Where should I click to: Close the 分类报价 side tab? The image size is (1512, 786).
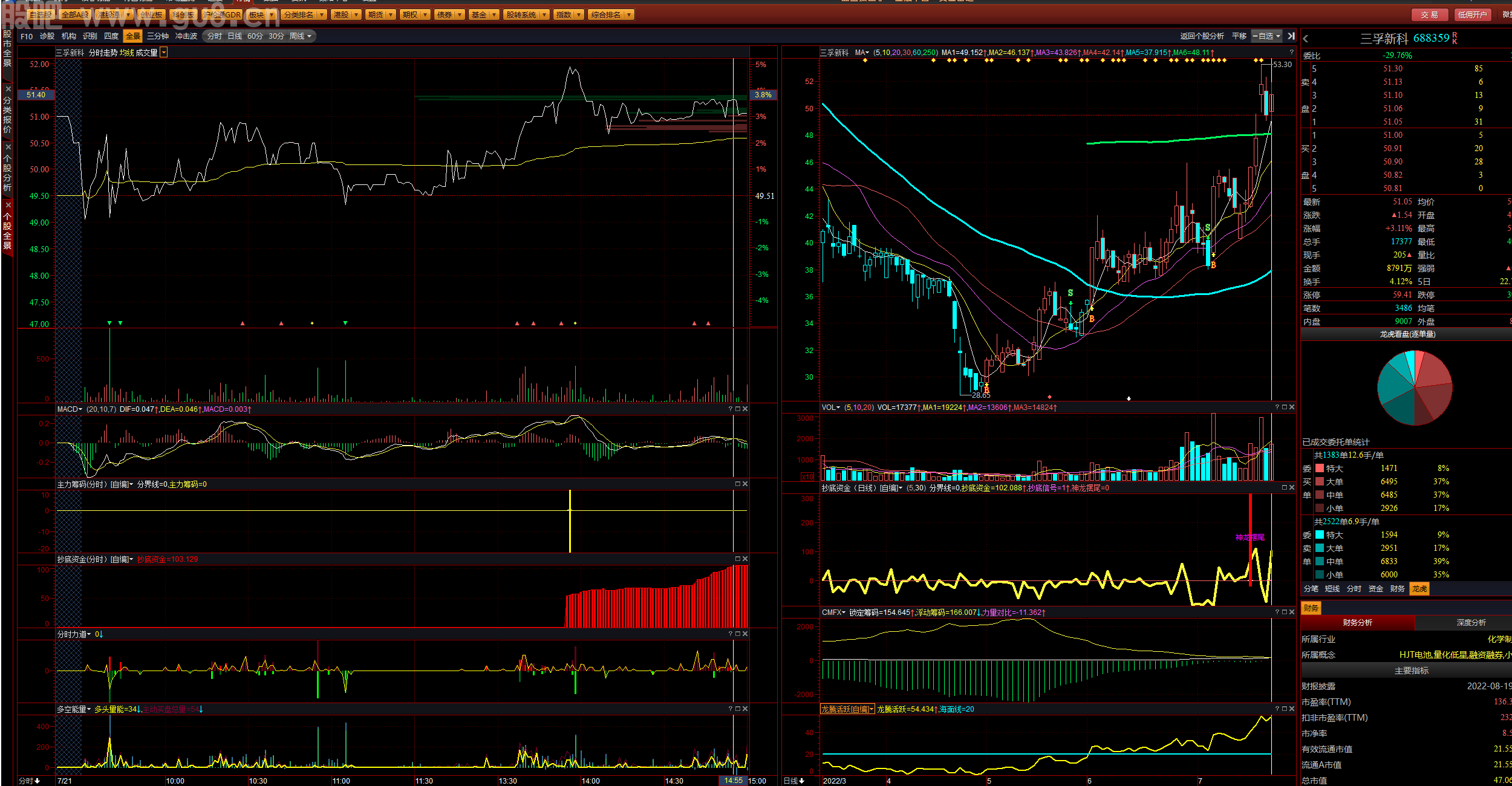pos(8,89)
